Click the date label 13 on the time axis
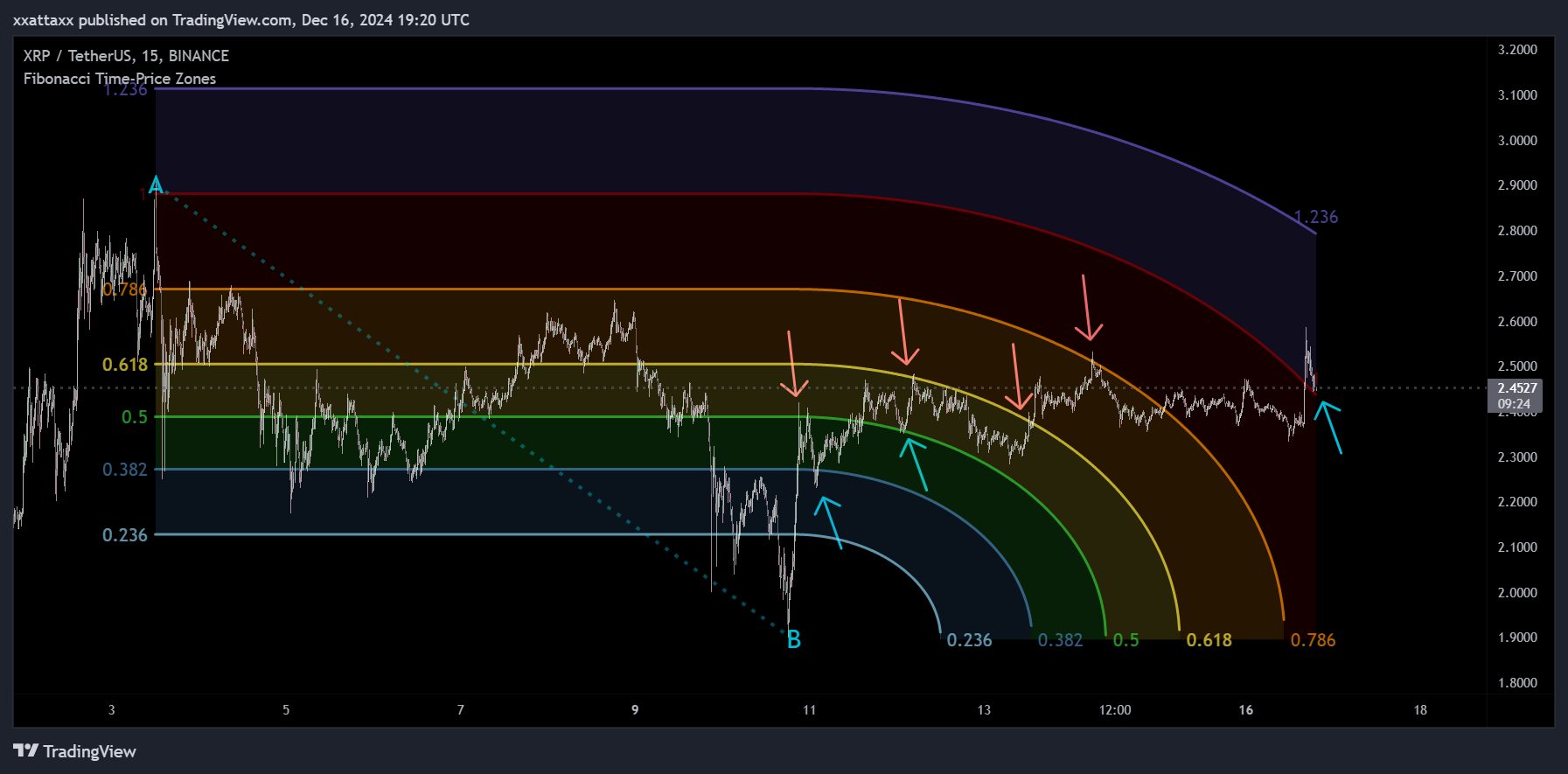Image resolution: width=1568 pixels, height=774 pixels. pyautogui.click(x=984, y=710)
